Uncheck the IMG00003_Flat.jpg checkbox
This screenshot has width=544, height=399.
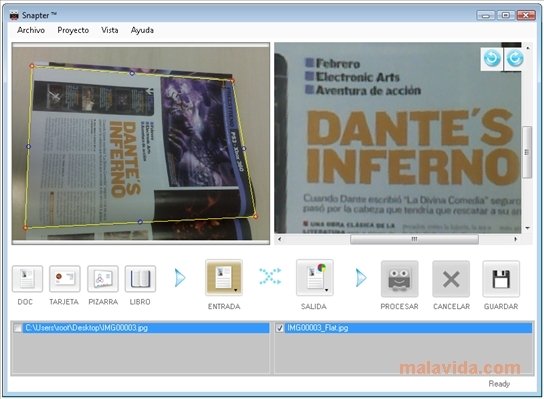(280, 328)
